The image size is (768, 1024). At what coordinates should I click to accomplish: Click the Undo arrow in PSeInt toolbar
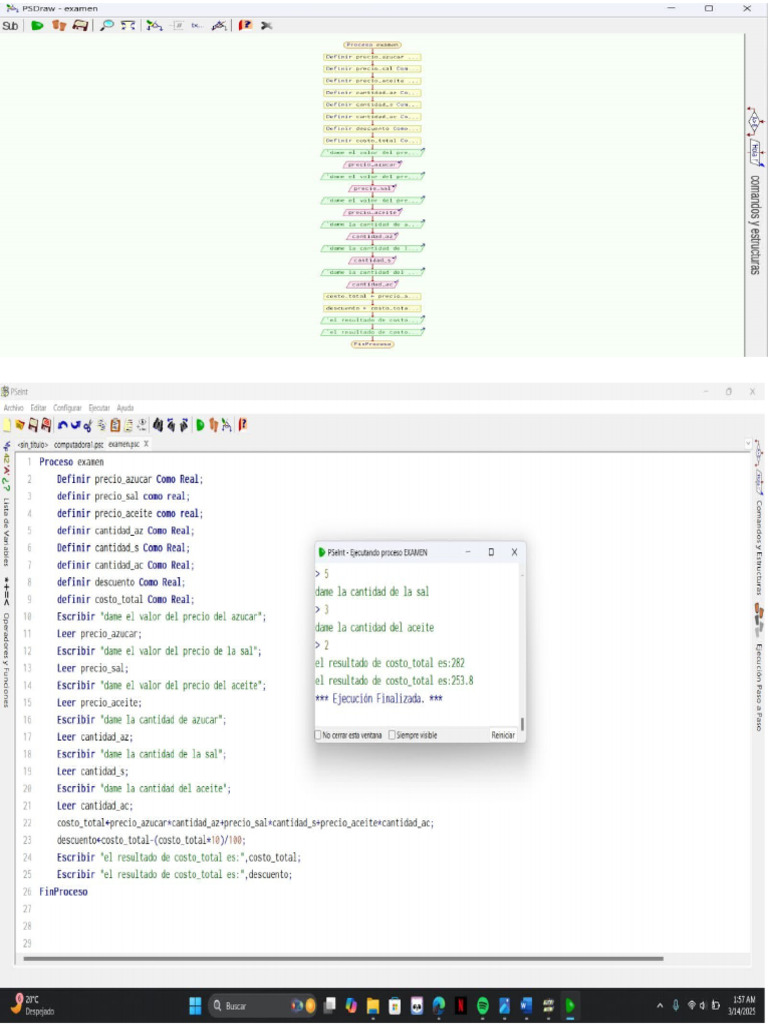pos(63,425)
